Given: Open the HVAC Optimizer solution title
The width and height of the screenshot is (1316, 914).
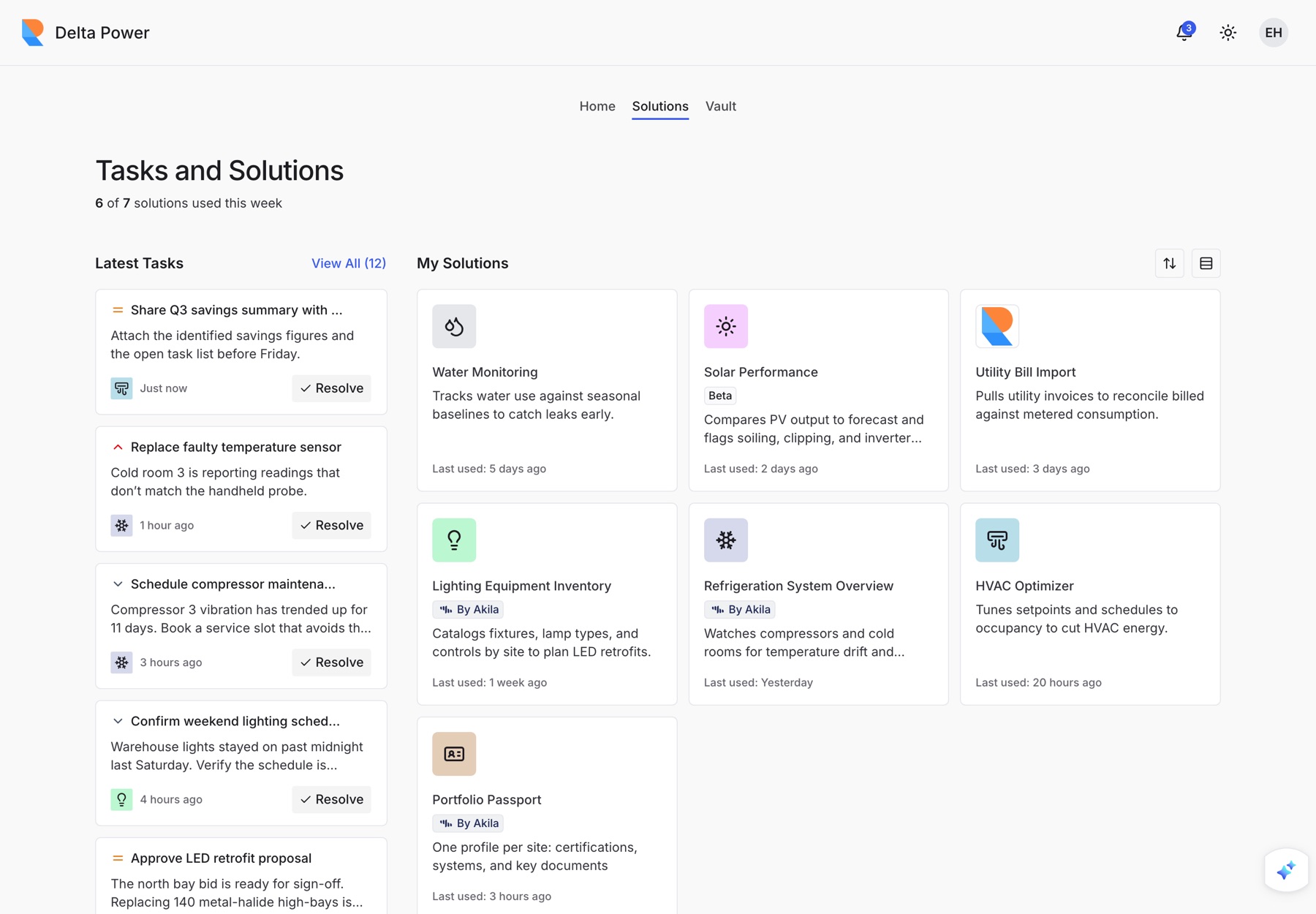Looking at the screenshot, I should 1024,586.
